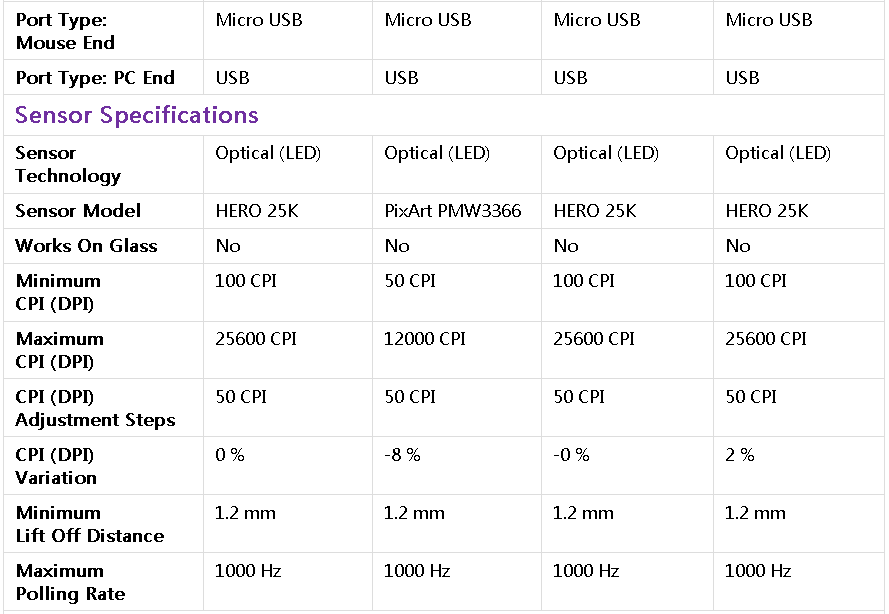Select the -0 % CPI variation value
889x614 pixels.
[571, 455]
